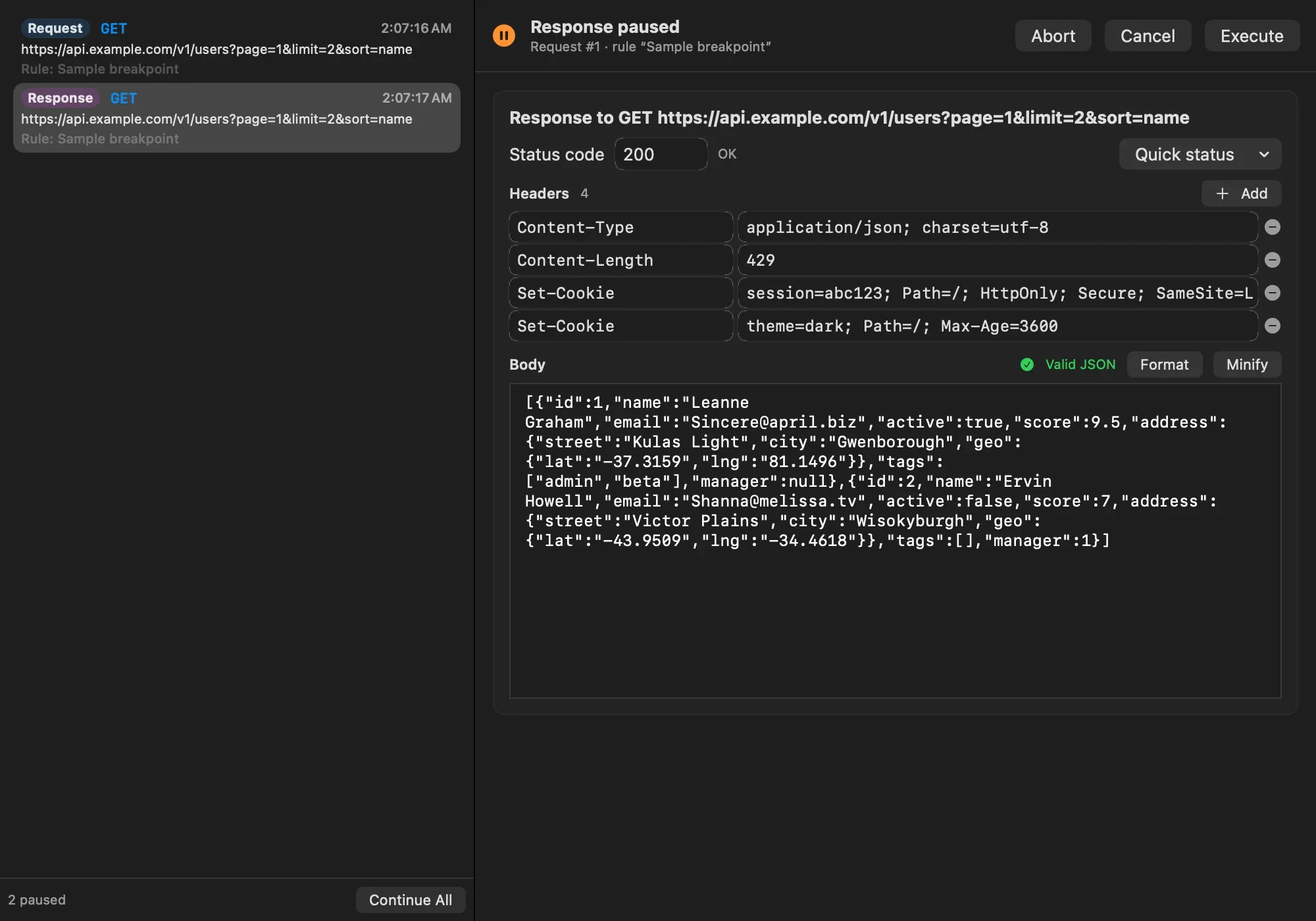The image size is (1316, 921).
Task: Click into the response body text area
Action: click(x=895, y=541)
